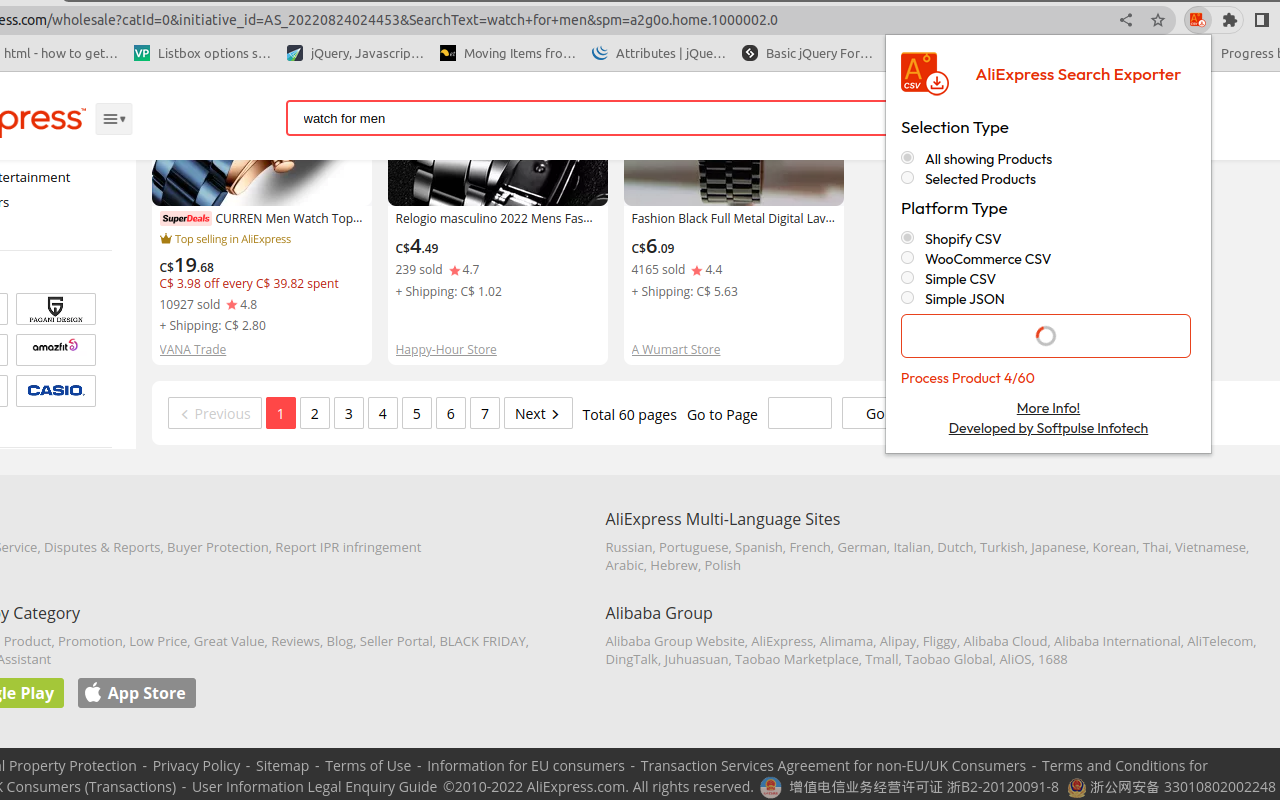
Task: Go to page 2 of results
Action: coord(315,413)
